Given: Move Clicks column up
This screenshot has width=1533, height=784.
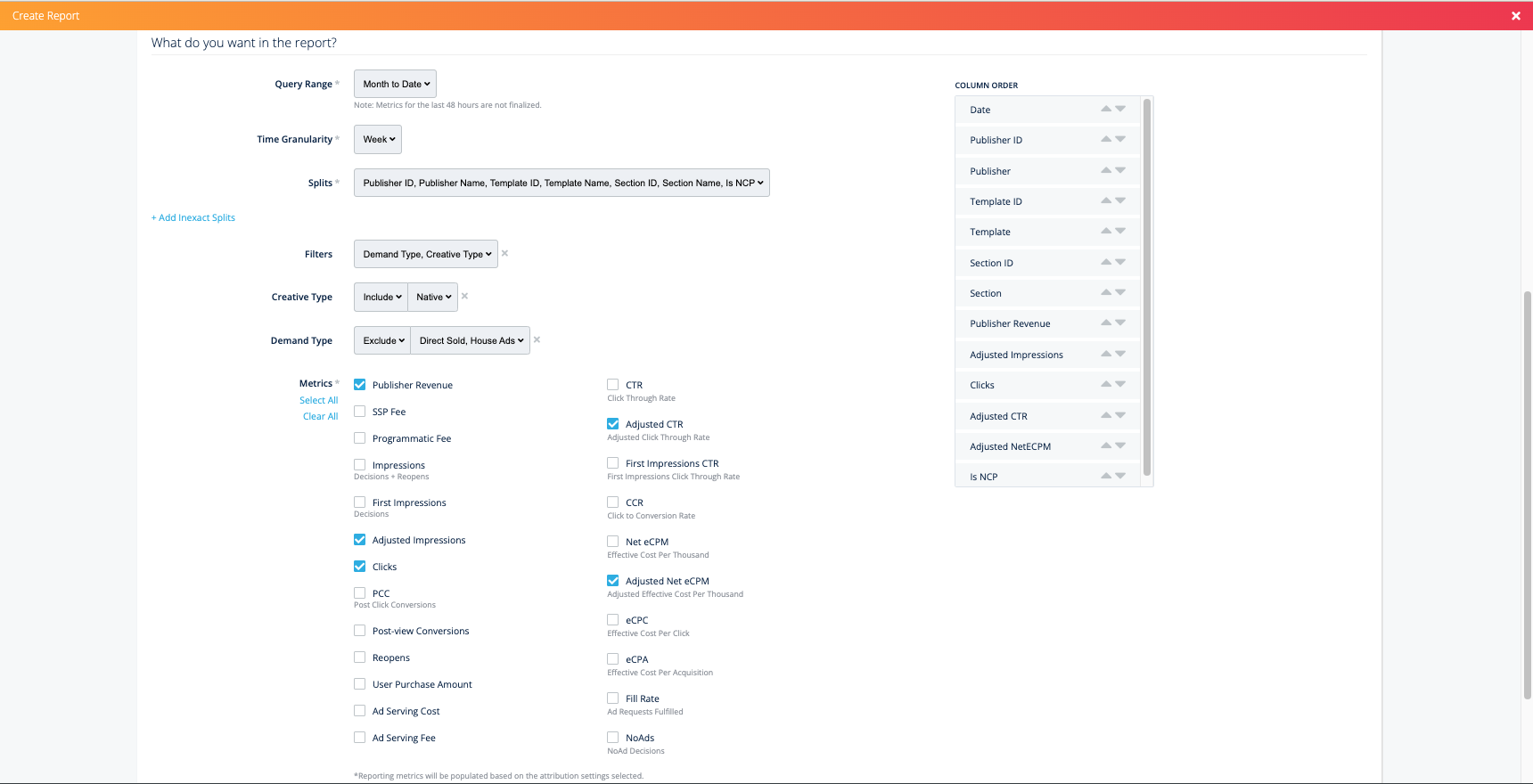Looking at the screenshot, I should [x=1105, y=384].
